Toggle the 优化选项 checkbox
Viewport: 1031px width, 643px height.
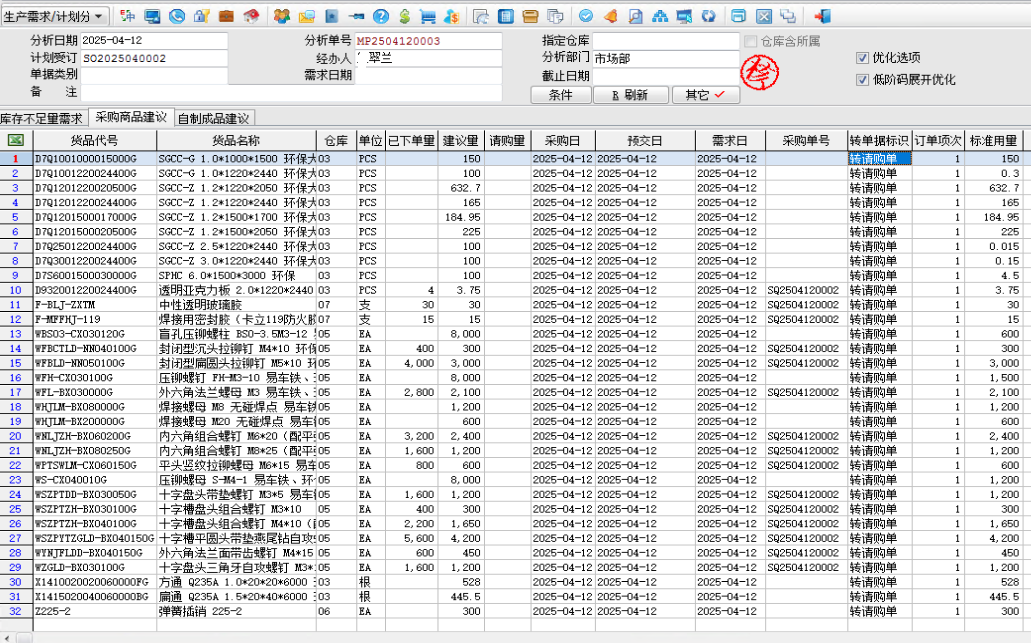pyautogui.click(x=863, y=58)
